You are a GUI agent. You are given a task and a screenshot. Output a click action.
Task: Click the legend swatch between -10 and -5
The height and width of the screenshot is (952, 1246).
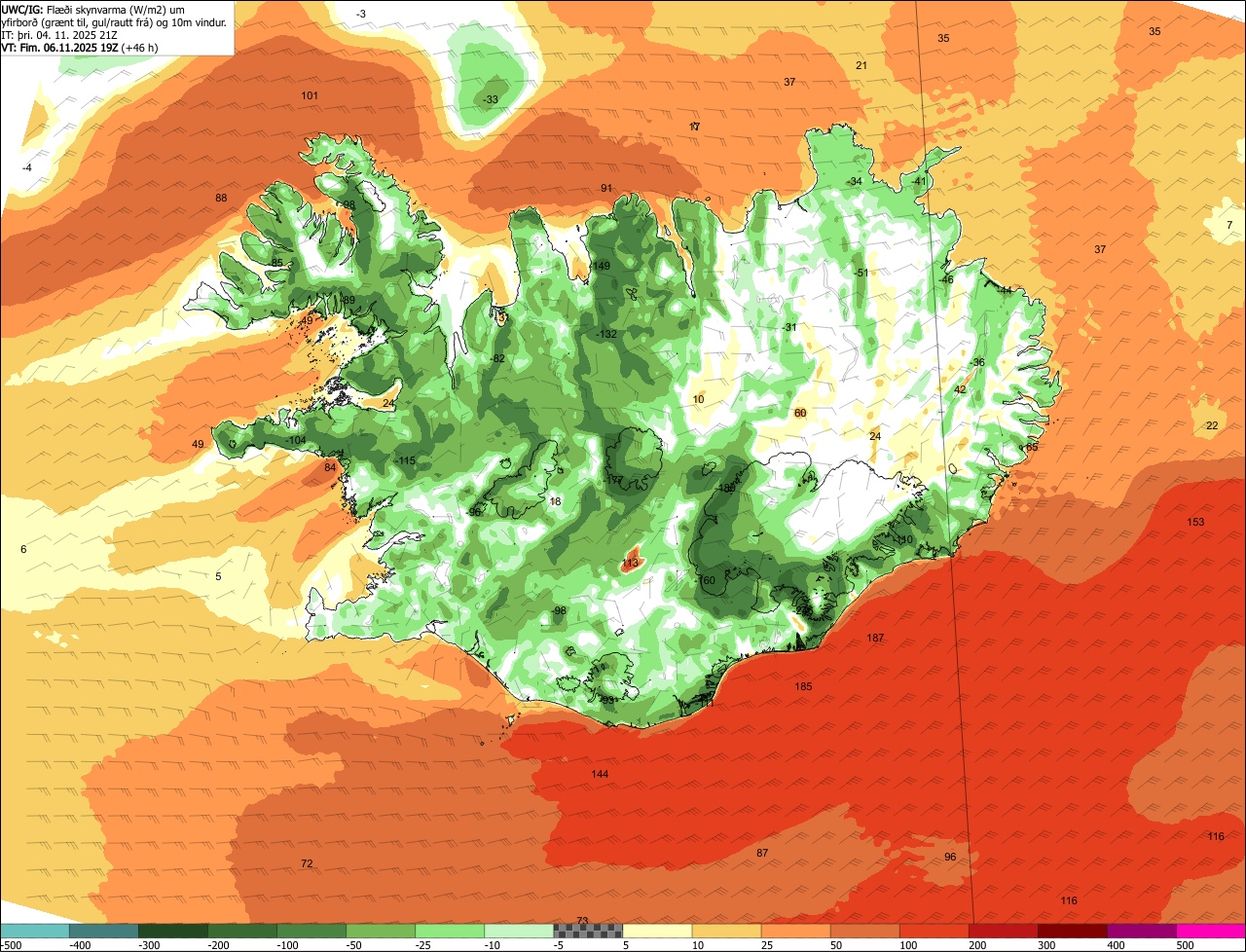pos(519,931)
